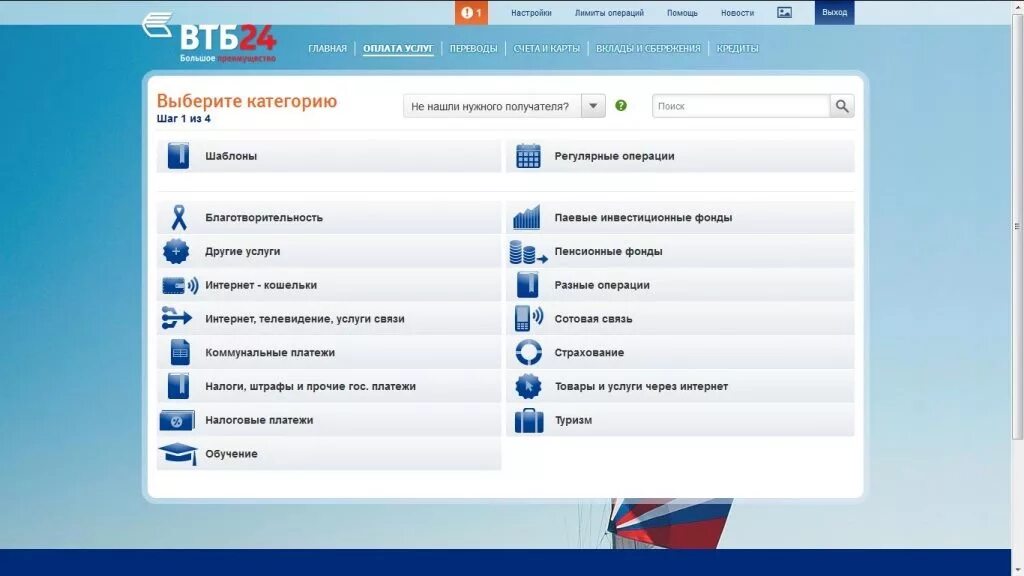
Task: Click the green question mark help icon
Action: tap(620, 104)
